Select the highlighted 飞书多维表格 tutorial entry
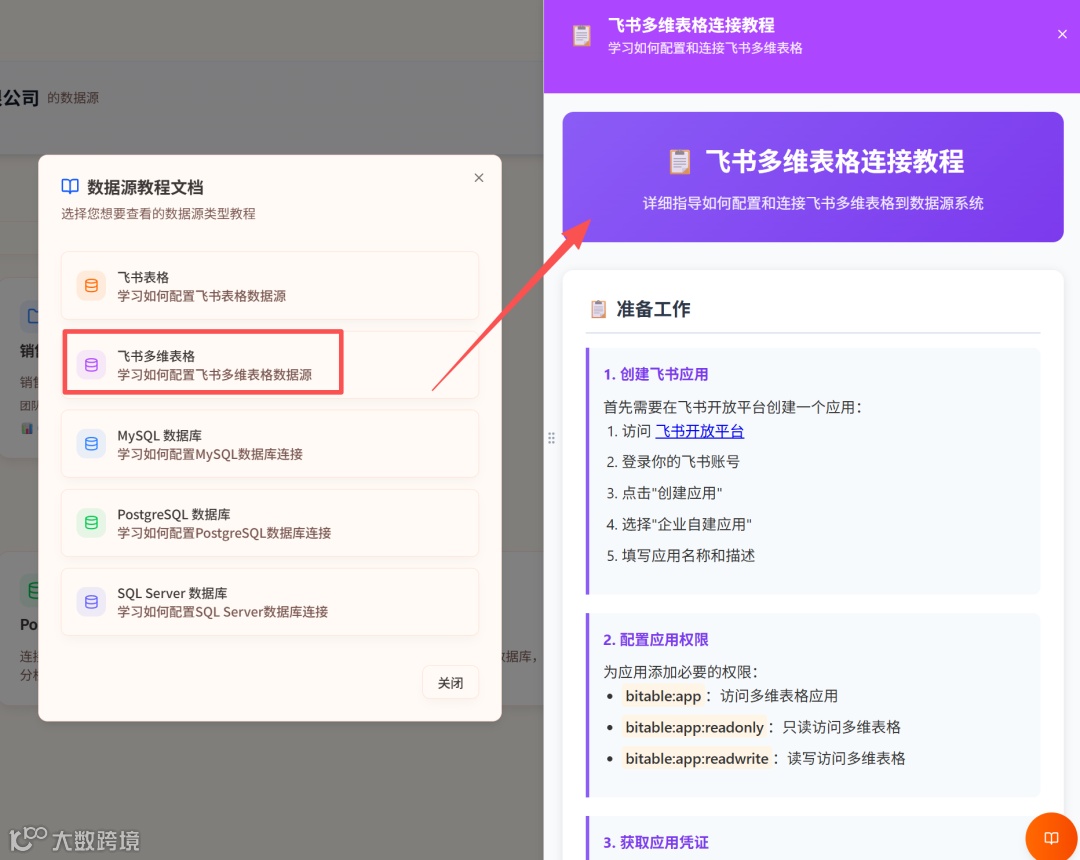The height and width of the screenshot is (860, 1080). click(203, 362)
